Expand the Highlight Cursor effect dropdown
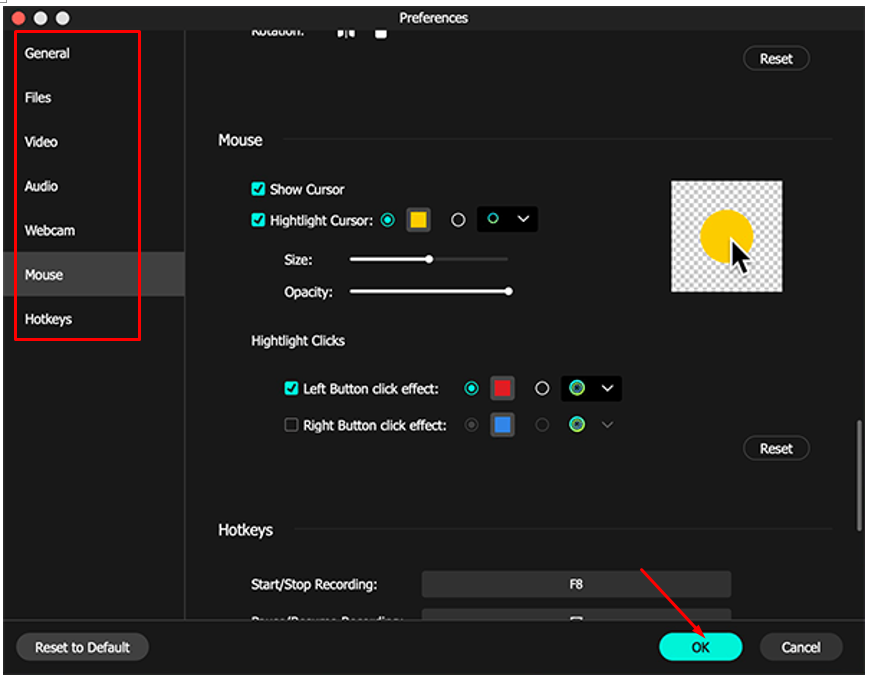 pyautogui.click(x=524, y=220)
